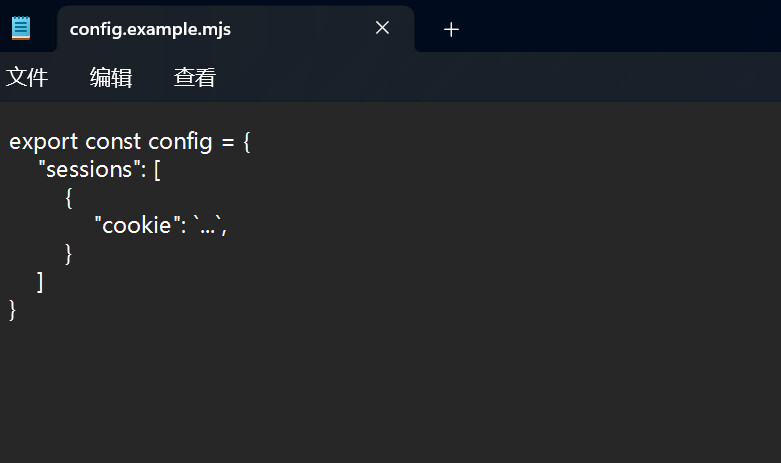Click the "const" keyword in first line
This screenshot has width=781, height=463.
tap(113, 141)
